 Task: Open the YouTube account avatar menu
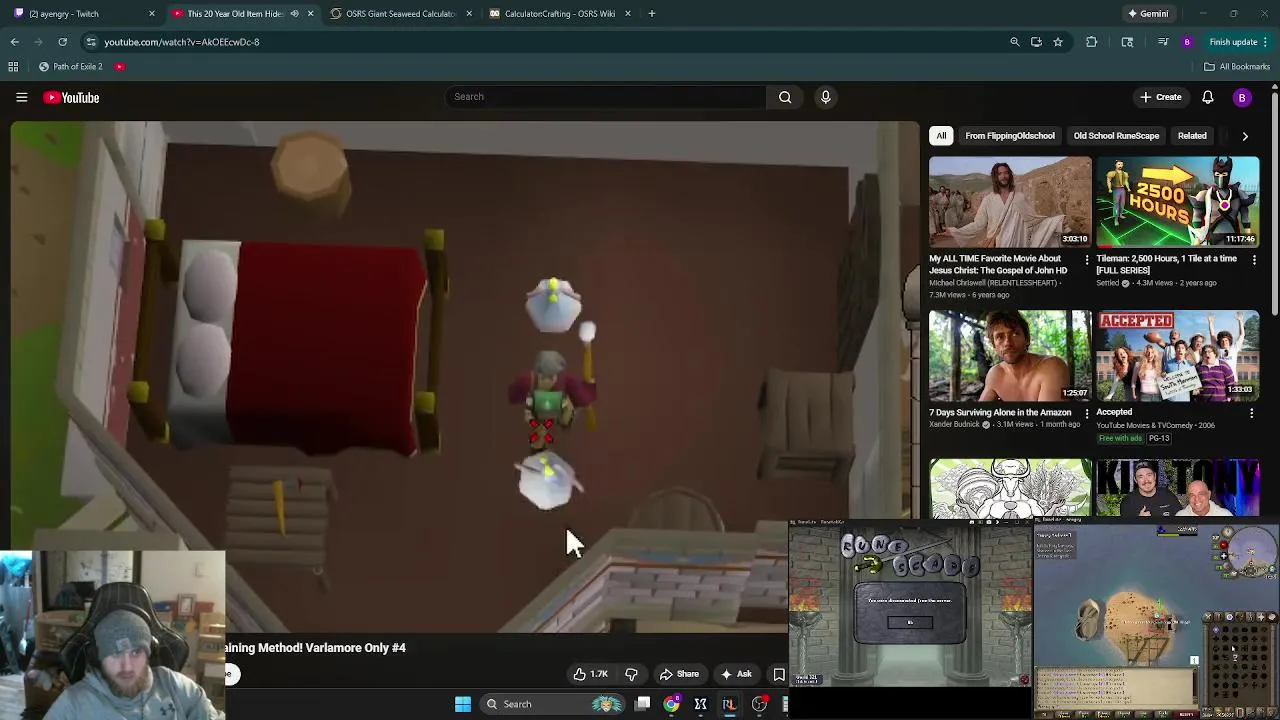[1242, 97]
